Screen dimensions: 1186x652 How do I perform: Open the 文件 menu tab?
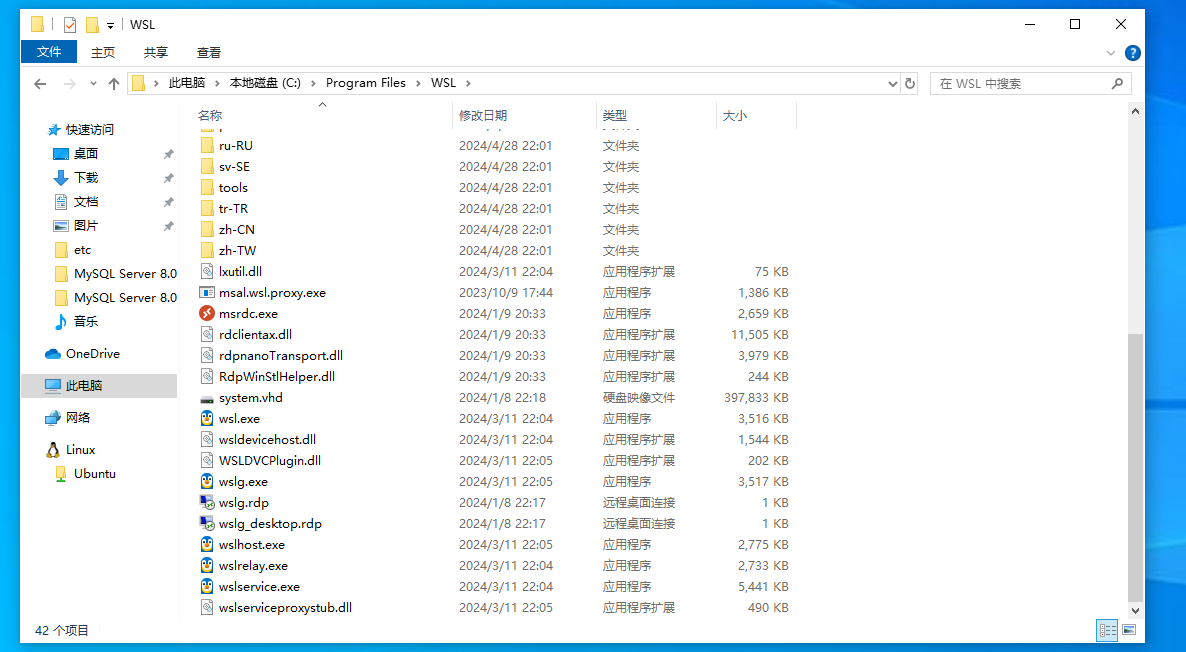(x=49, y=52)
